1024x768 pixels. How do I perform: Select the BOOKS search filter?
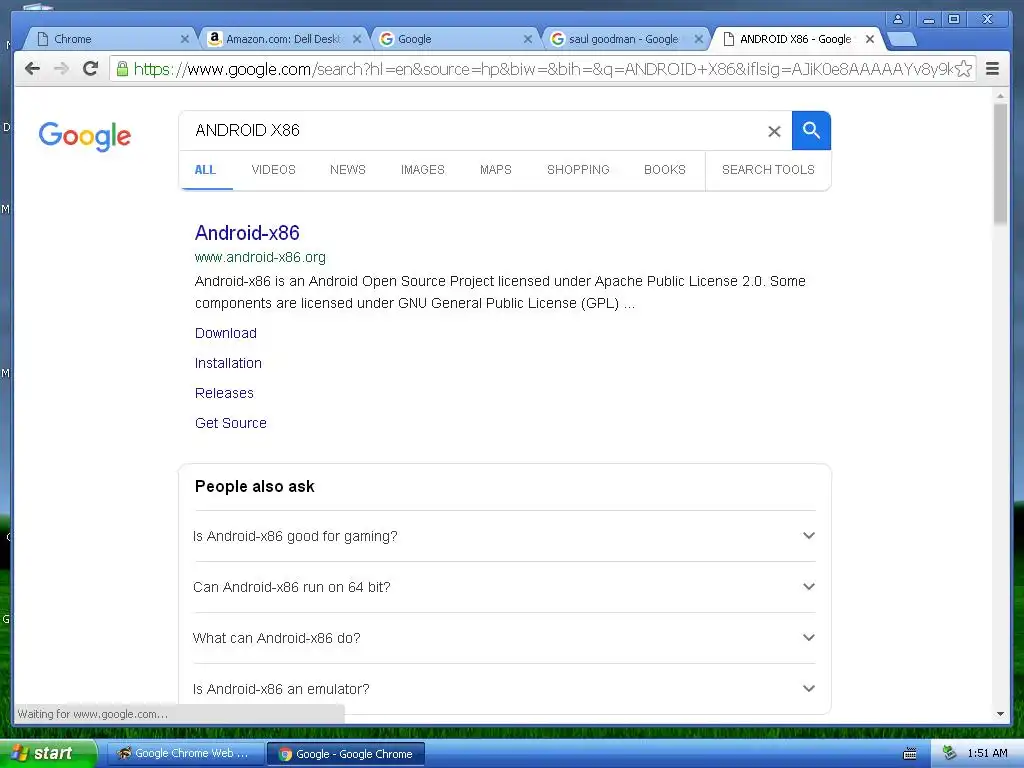(665, 170)
